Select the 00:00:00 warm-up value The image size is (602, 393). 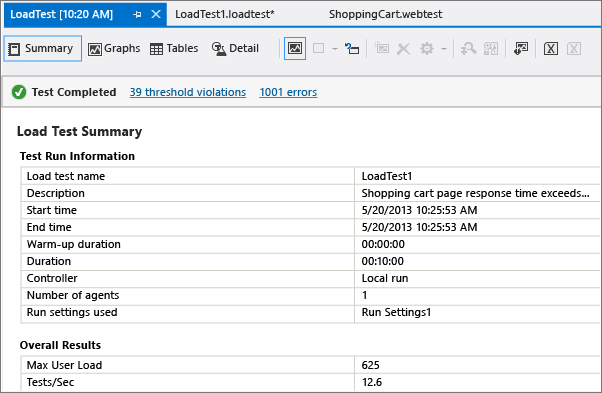(x=383, y=244)
